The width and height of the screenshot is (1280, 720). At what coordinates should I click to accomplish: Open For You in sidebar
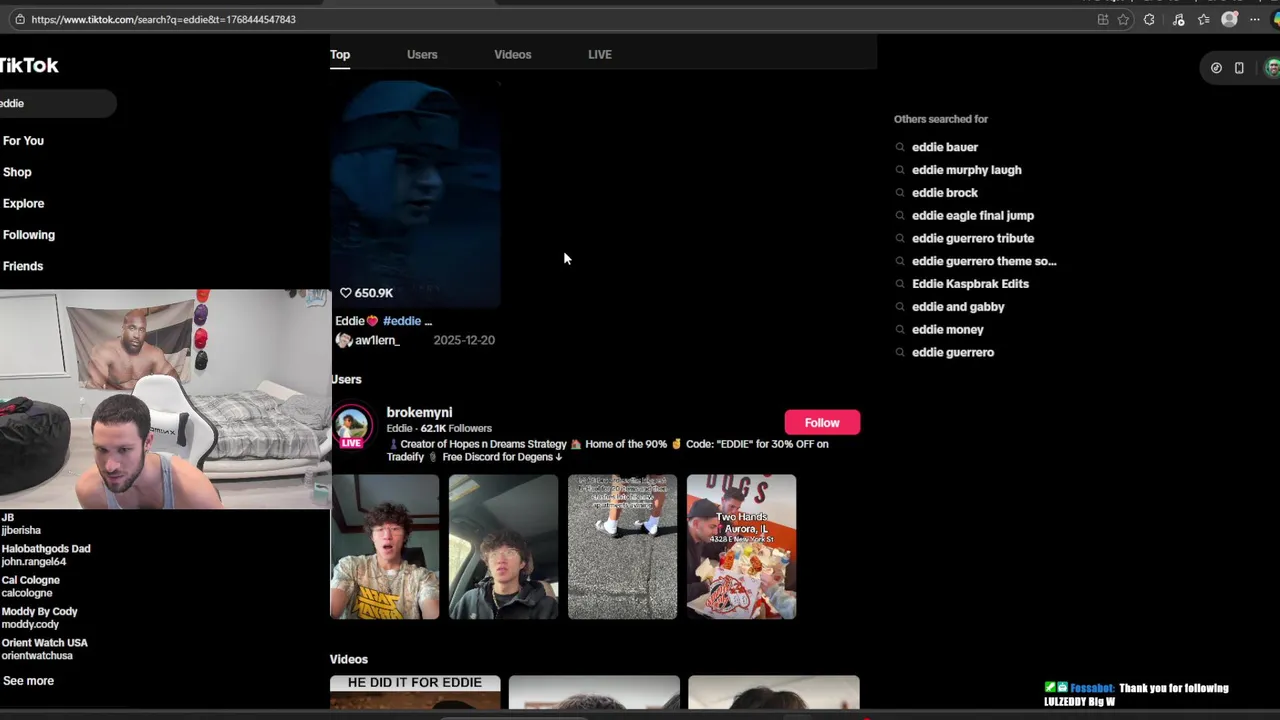tap(23, 141)
